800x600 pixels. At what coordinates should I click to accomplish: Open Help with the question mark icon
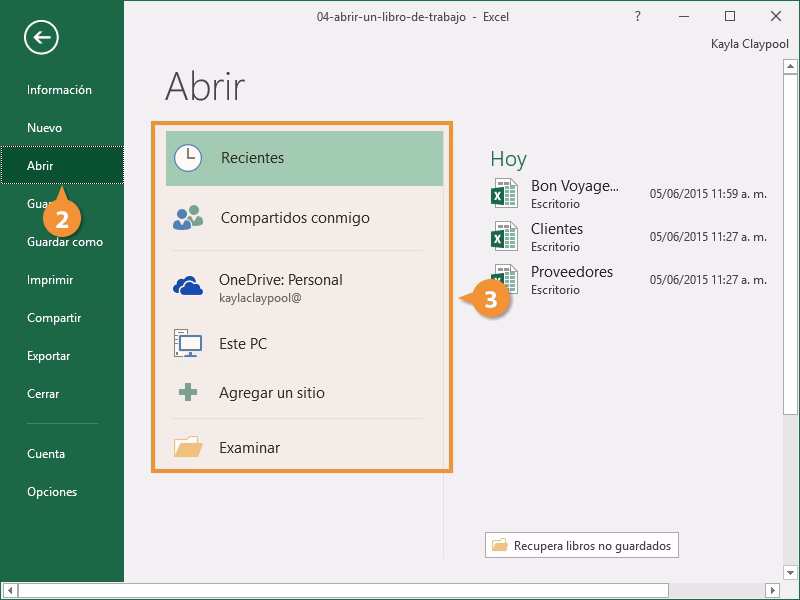coord(638,17)
